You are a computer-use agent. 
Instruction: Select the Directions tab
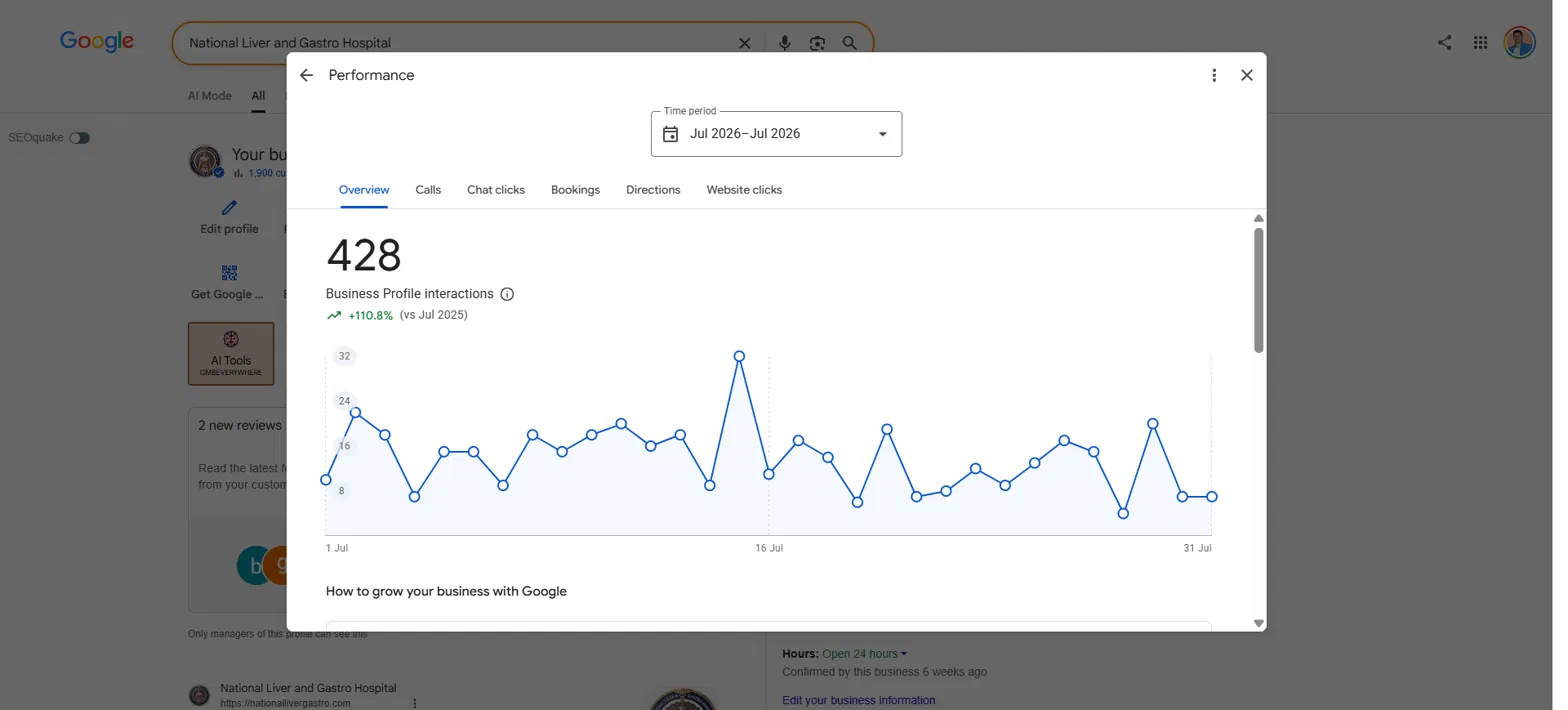pos(653,189)
